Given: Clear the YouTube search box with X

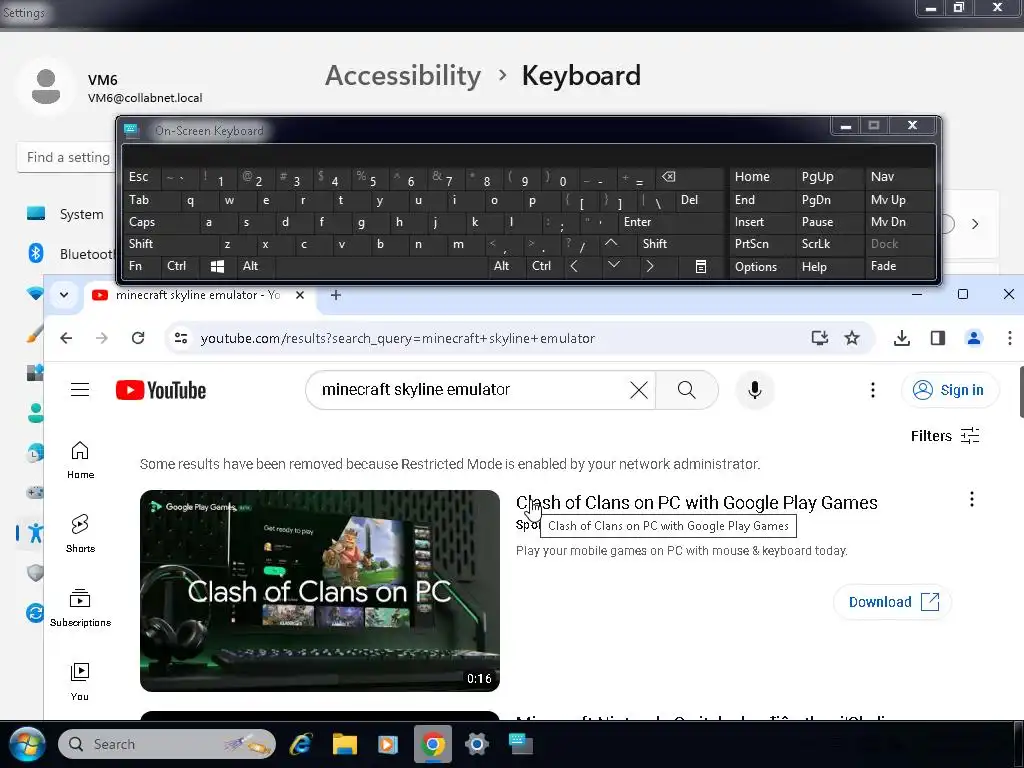Looking at the screenshot, I should click(x=639, y=390).
